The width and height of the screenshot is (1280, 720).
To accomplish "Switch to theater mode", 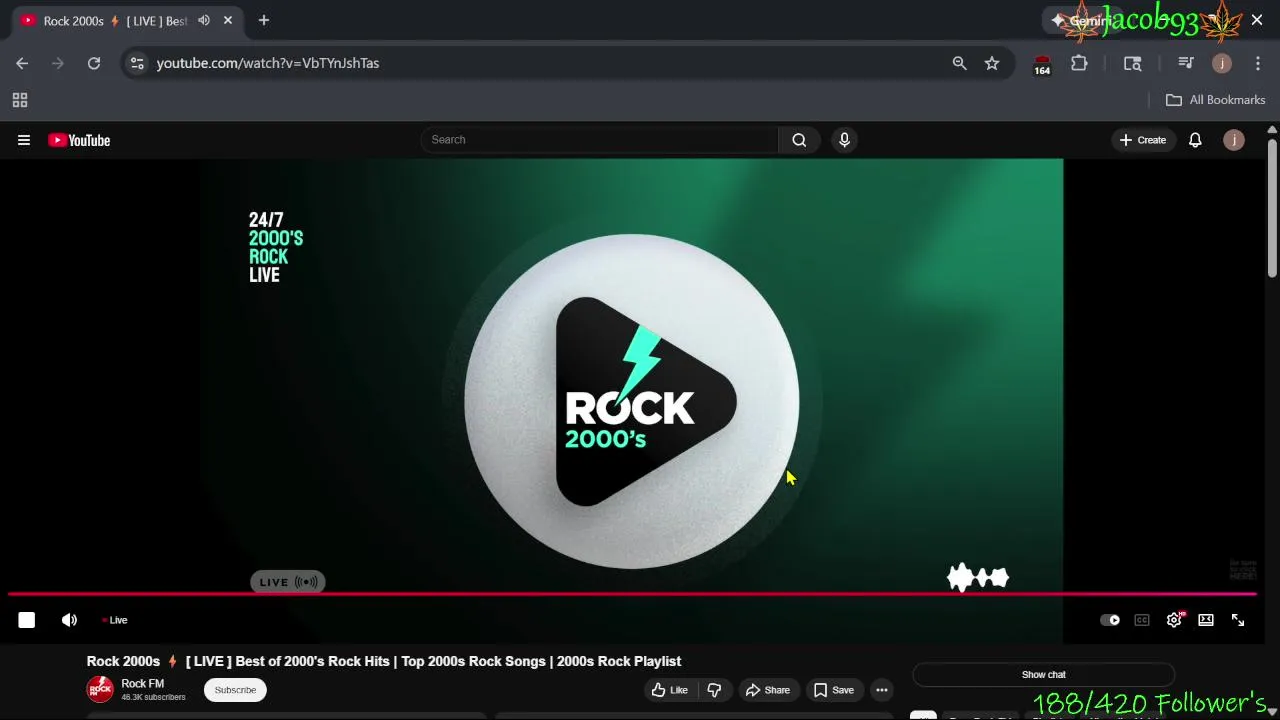I will (x=1206, y=620).
